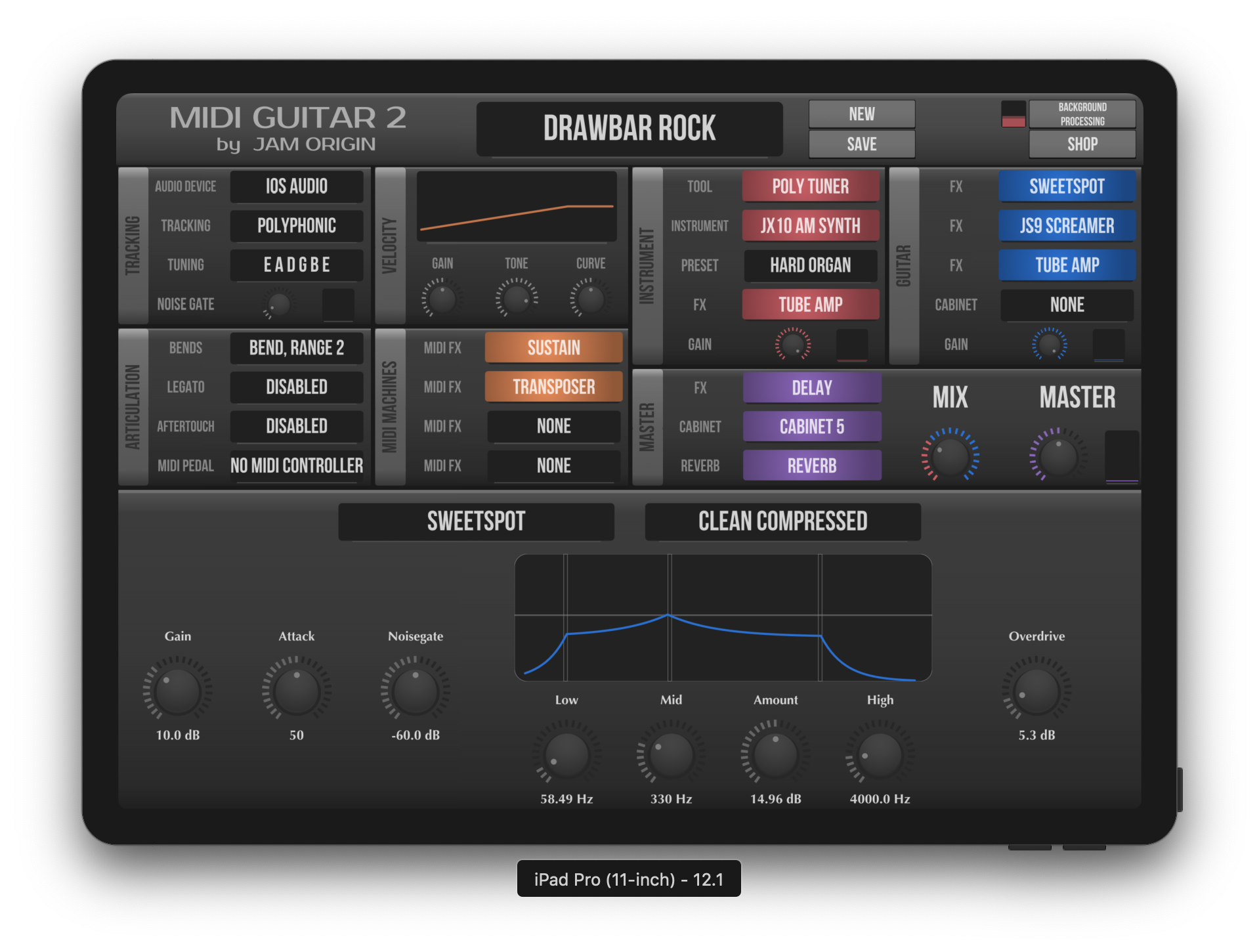
Task: Select the Instrument FX slot TUBE AMP
Action: (x=811, y=305)
